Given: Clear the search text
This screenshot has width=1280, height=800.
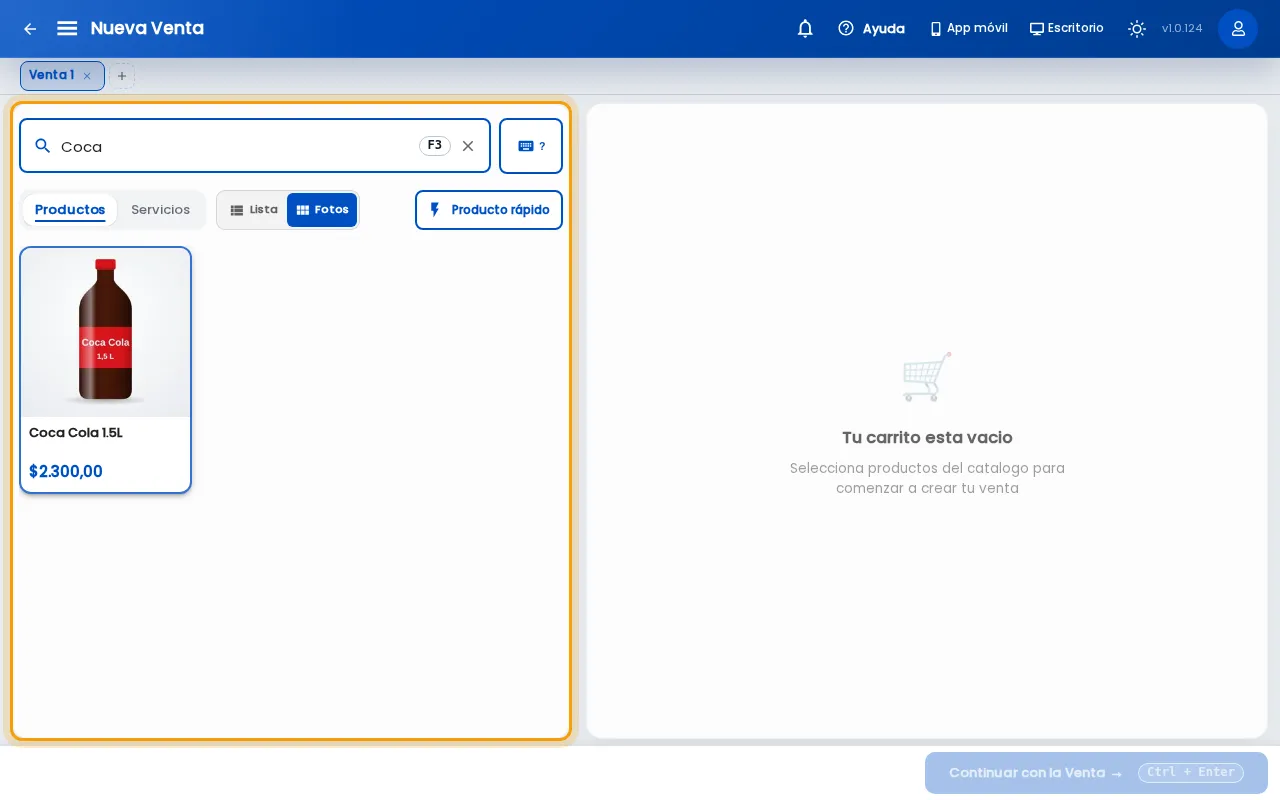Looking at the screenshot, I should coord(468,146).
